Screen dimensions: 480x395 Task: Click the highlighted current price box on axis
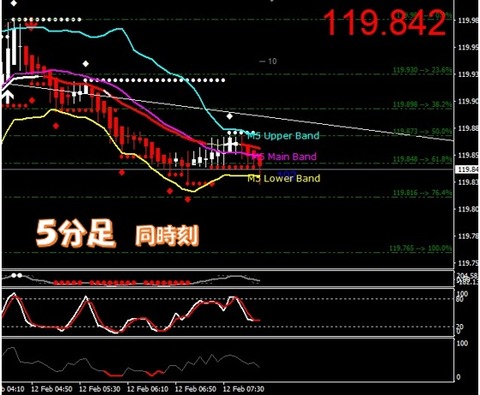(x=467, y=169)
